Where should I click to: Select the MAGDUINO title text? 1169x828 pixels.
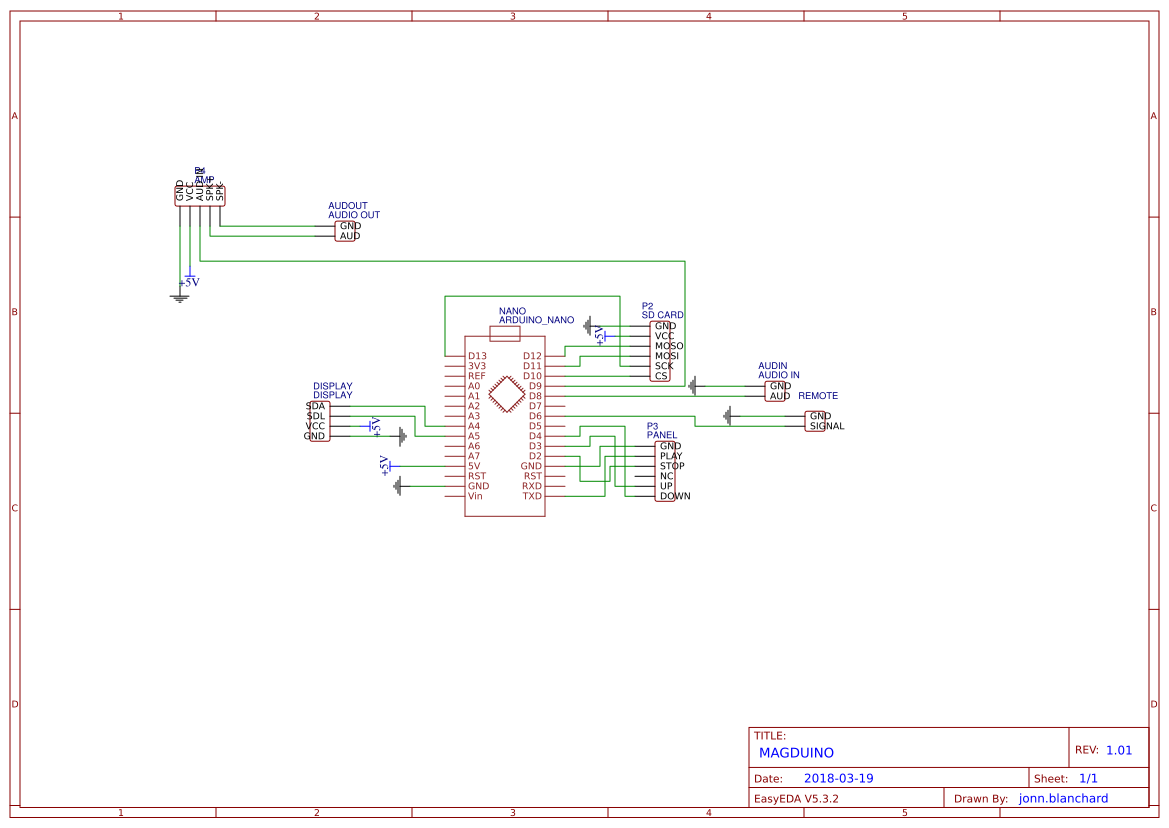pos(797,752)
